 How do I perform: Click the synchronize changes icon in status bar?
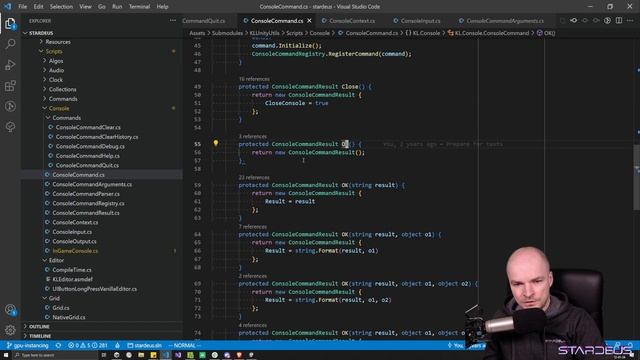click(x=58, y=345)
